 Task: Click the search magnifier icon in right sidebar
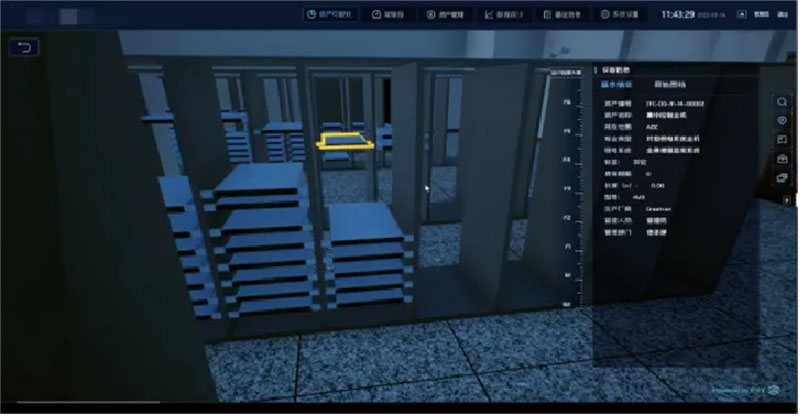[x=782, y=102]
